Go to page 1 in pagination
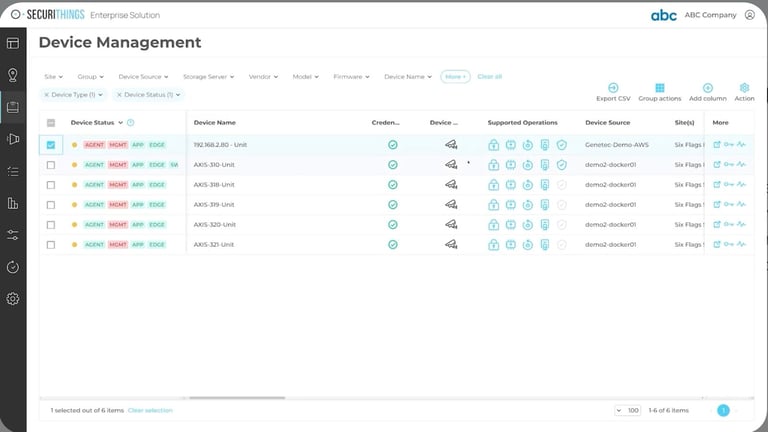Image resolution: width=768 pixels, height=432 pixels. click(723, 410)
